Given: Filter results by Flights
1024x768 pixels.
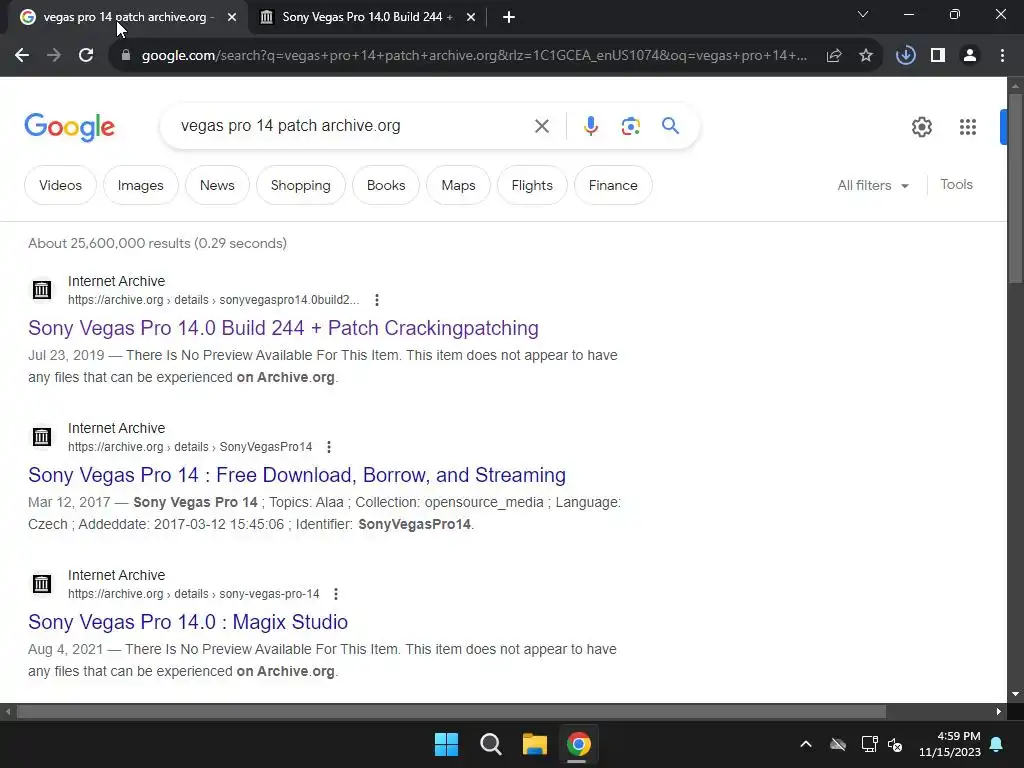Looking at the screenshot, I should click(x=532, y=185).
